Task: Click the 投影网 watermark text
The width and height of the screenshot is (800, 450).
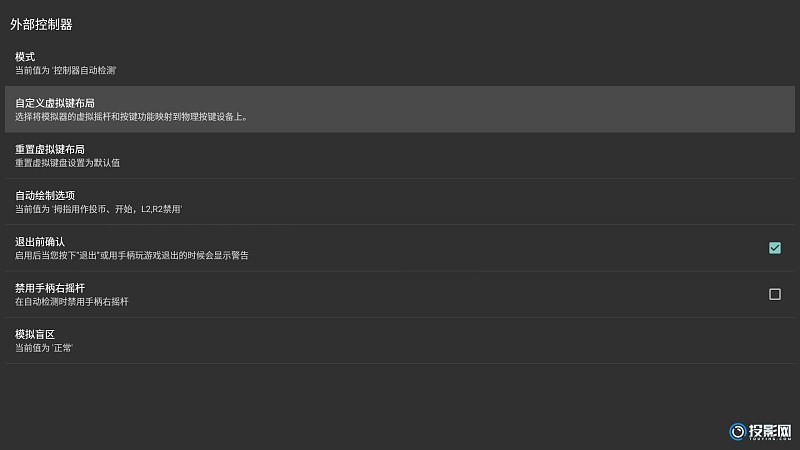Action: pyautogui.click(x=771, y=430)
